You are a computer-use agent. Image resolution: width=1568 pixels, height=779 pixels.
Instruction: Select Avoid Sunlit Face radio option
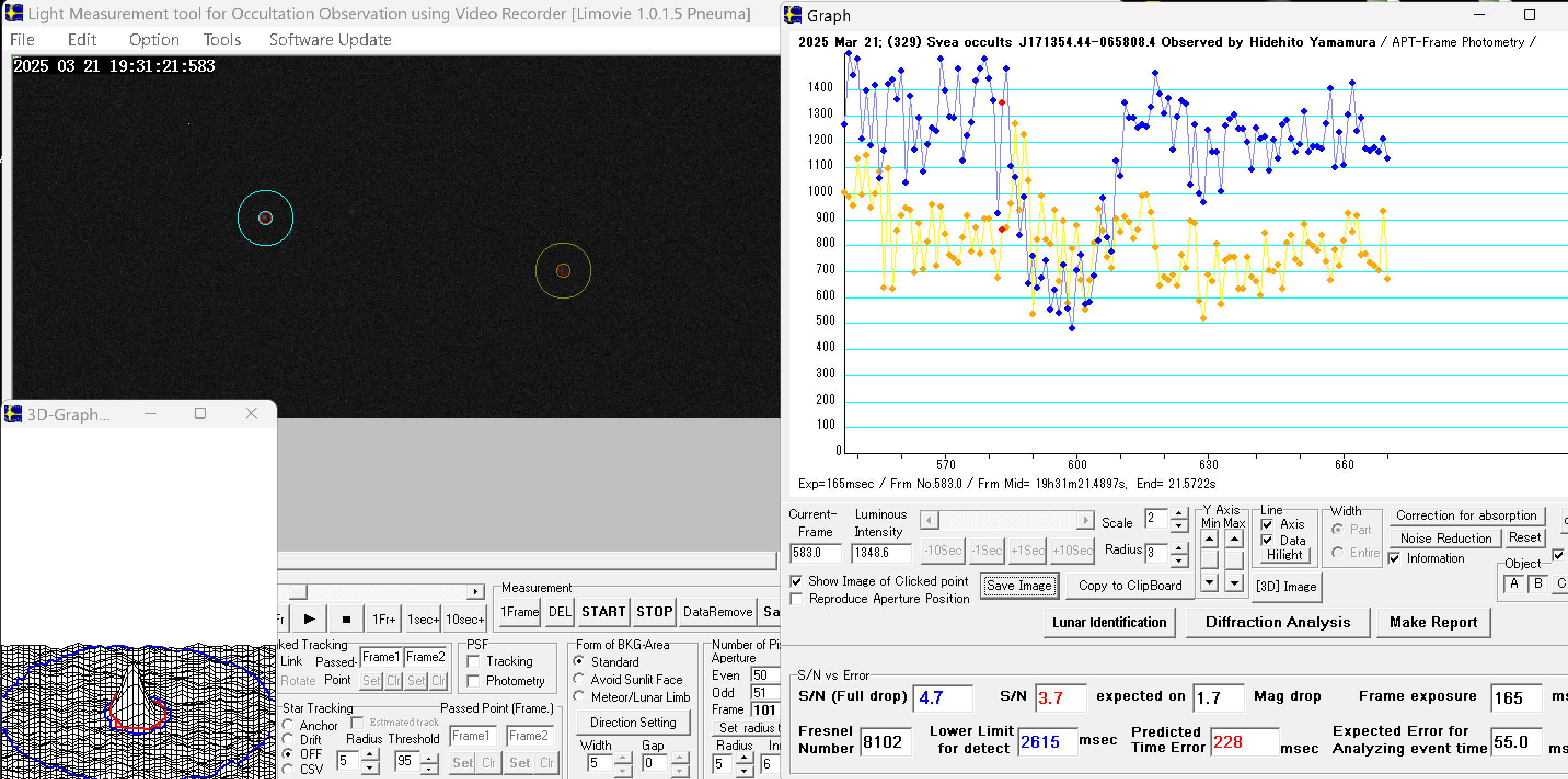[x=579, y=679]
